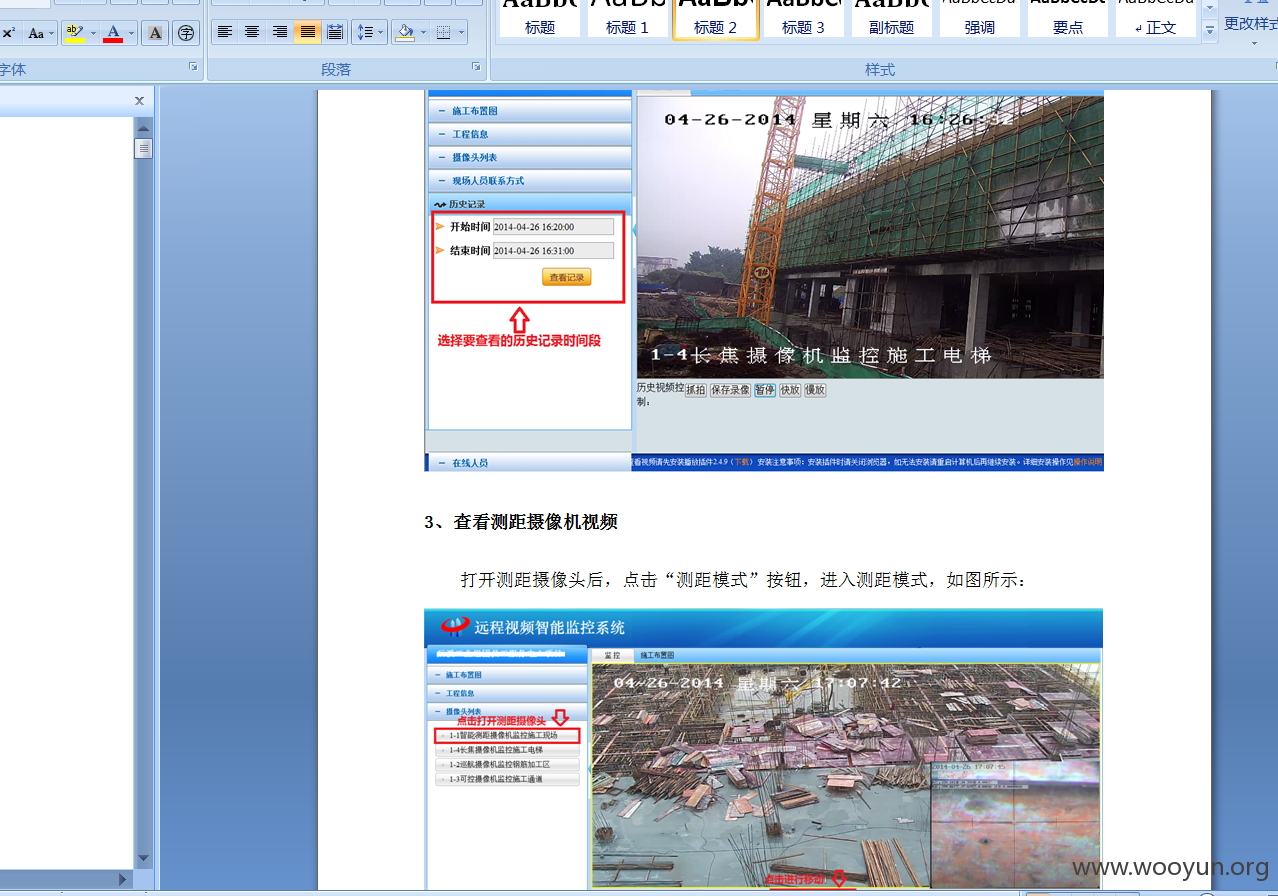Open the shading color dropdown arrow
This screenshot has height=896, width=1278.
pyautogui.click(x=424, y=33)
